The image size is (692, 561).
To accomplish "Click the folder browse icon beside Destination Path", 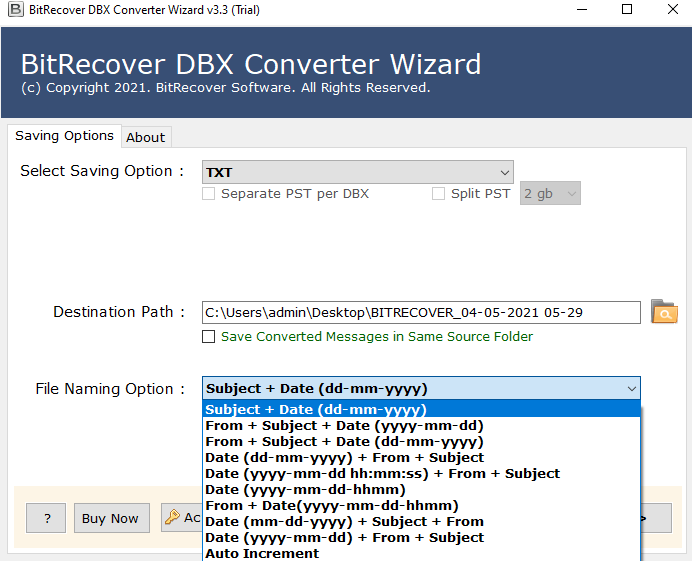I will (x=664, y=312).
